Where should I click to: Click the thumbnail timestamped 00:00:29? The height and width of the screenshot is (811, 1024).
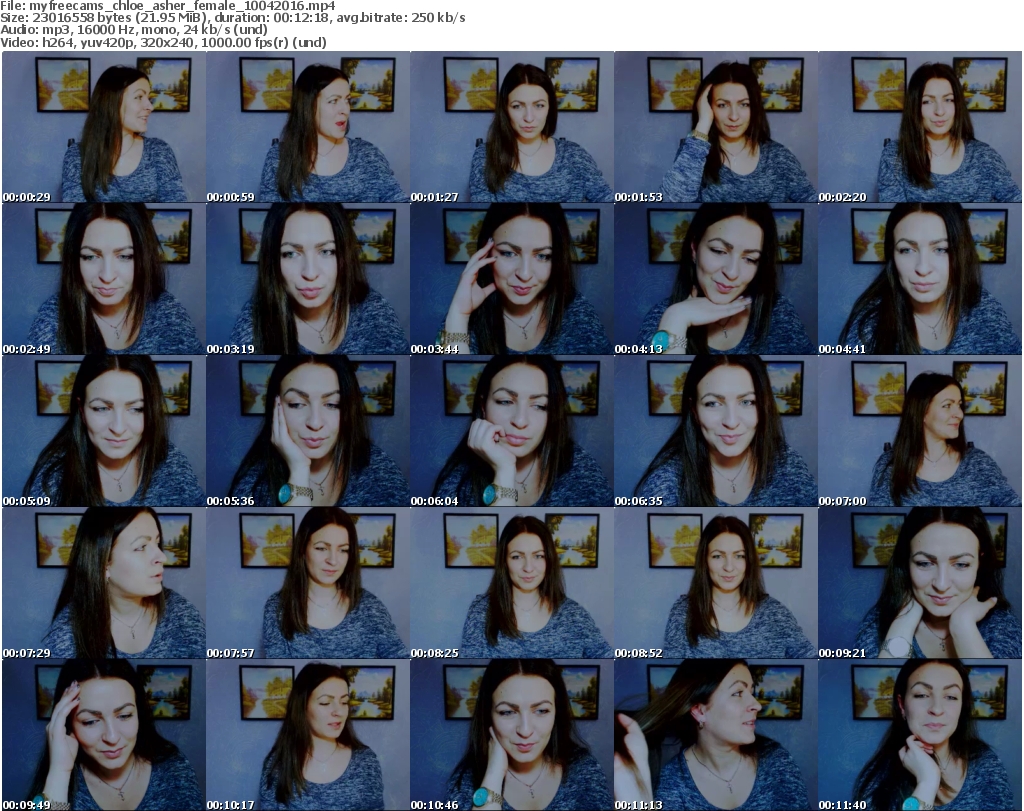pos(103,128)
